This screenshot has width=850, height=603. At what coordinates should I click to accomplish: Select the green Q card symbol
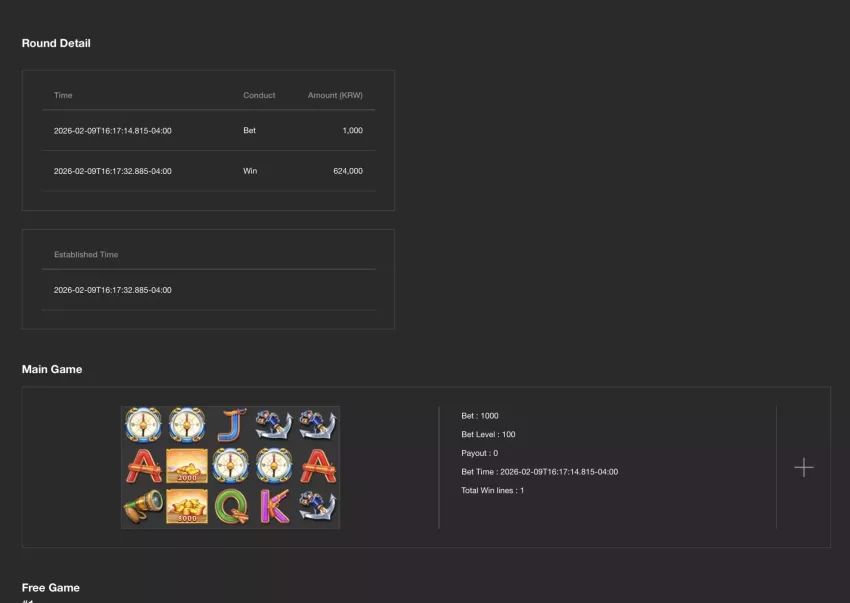(x=231, y=506)
